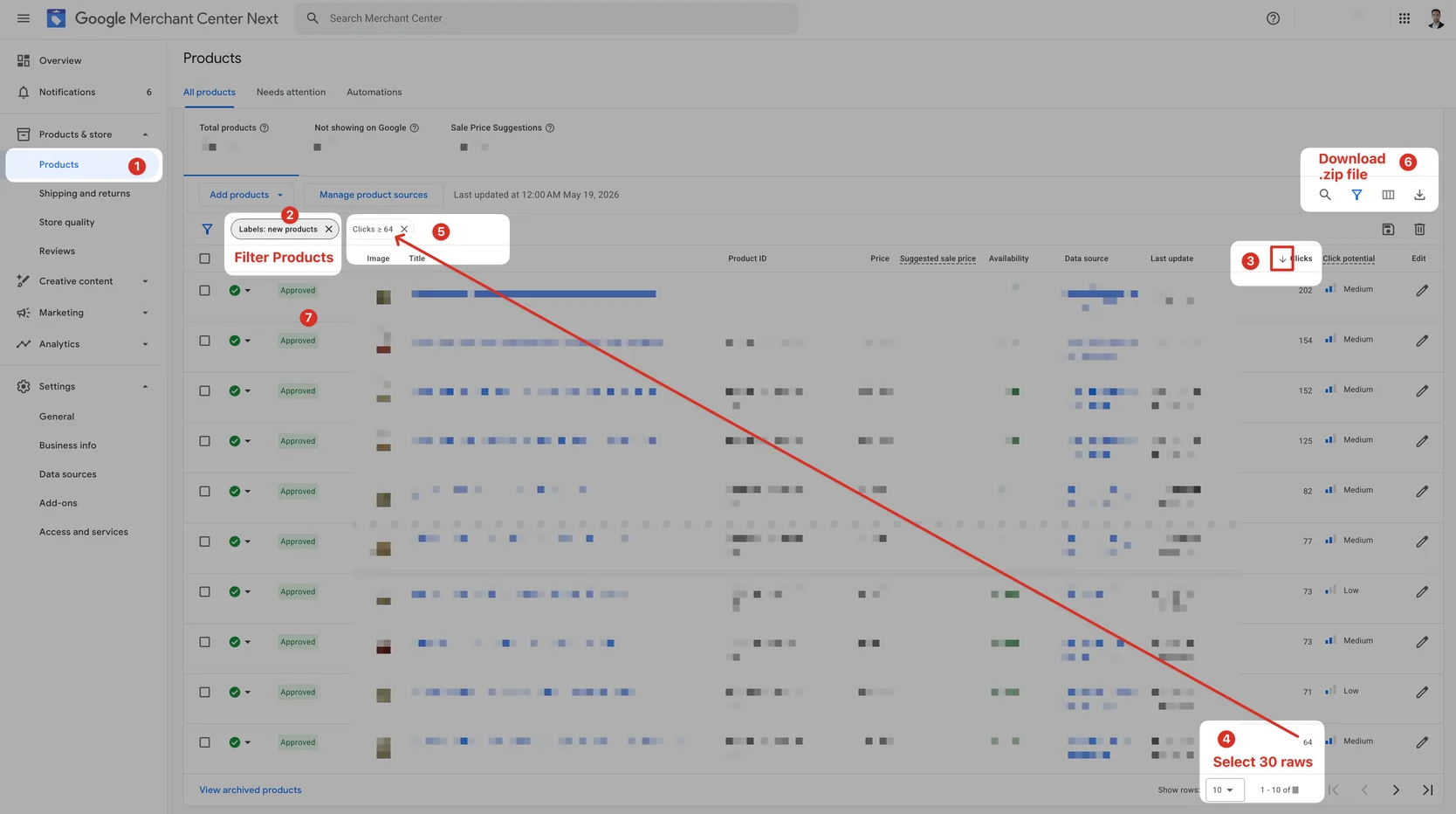Collapse the Products & store section

[x=145, y=135]
